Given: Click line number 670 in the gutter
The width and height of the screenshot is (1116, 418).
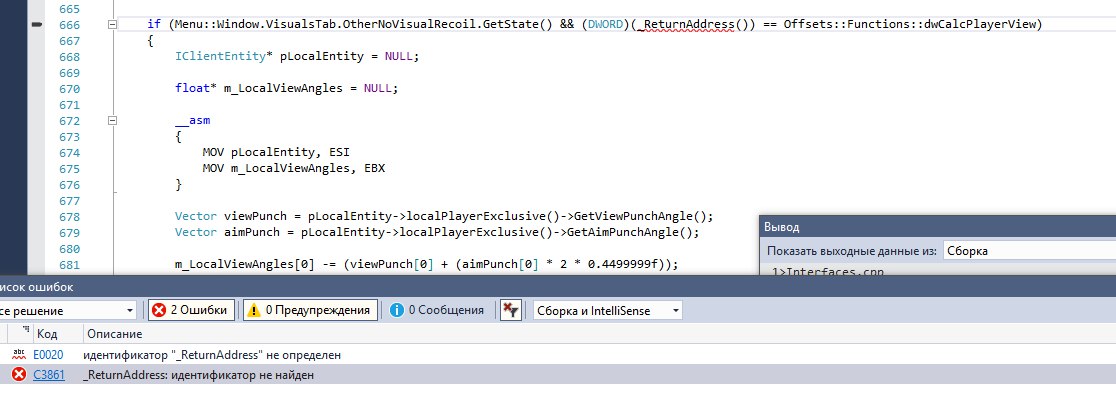Looking at the screenshot, I should pyautogui.click(x=70, y=89).
